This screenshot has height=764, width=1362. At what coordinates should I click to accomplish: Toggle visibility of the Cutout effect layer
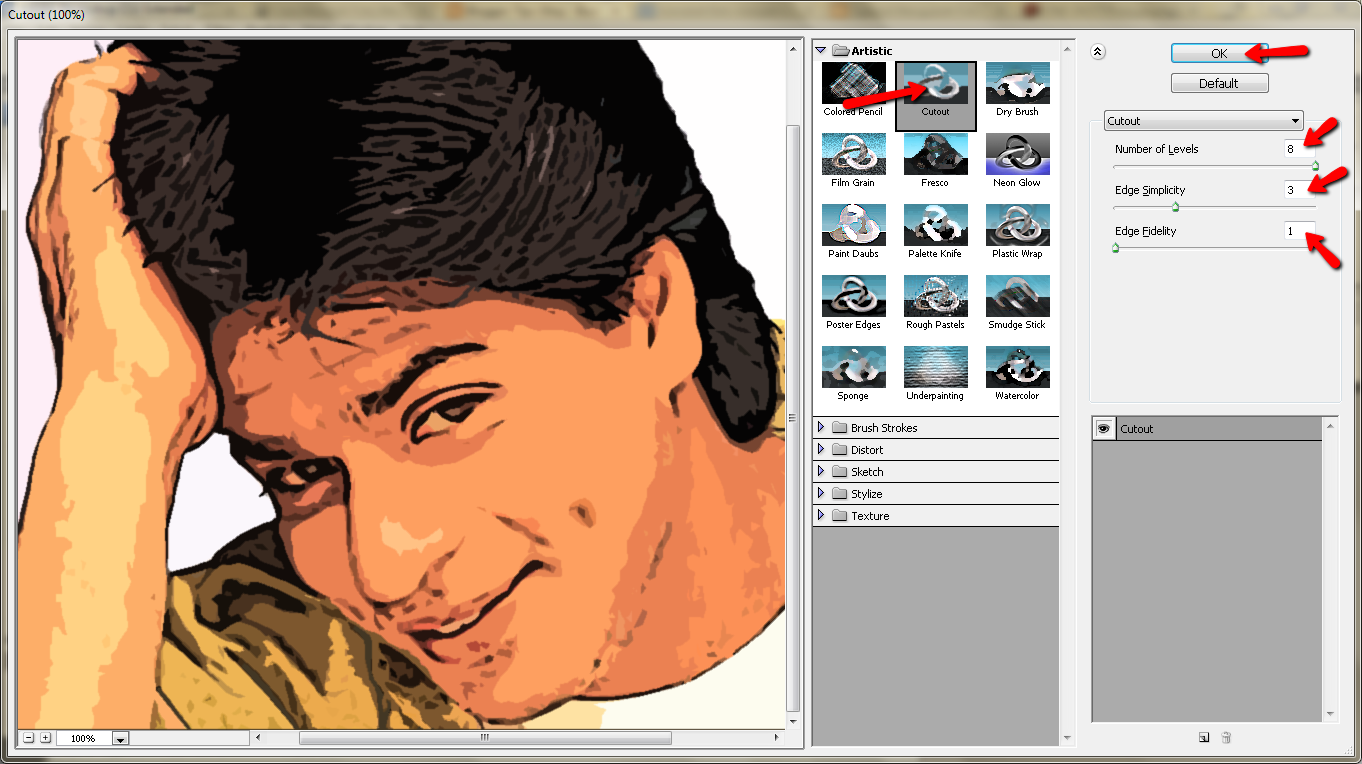click(1104, 428)
